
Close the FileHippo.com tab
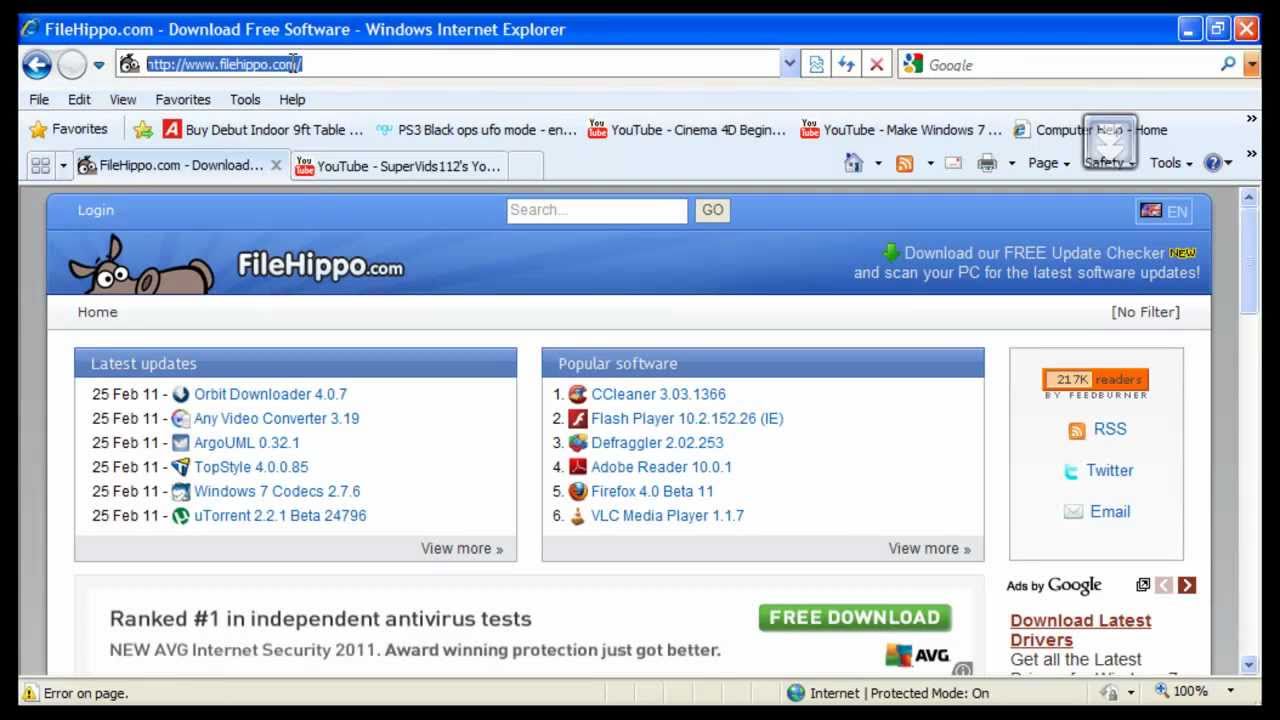coord(277,165)
